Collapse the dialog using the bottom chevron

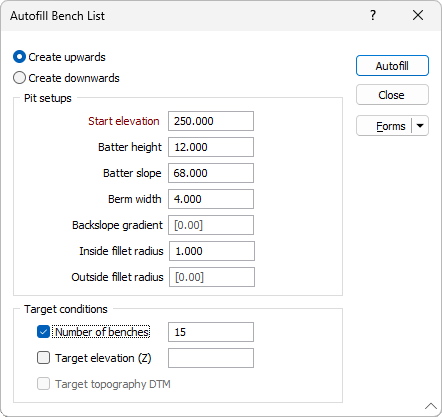coord(431,406)
